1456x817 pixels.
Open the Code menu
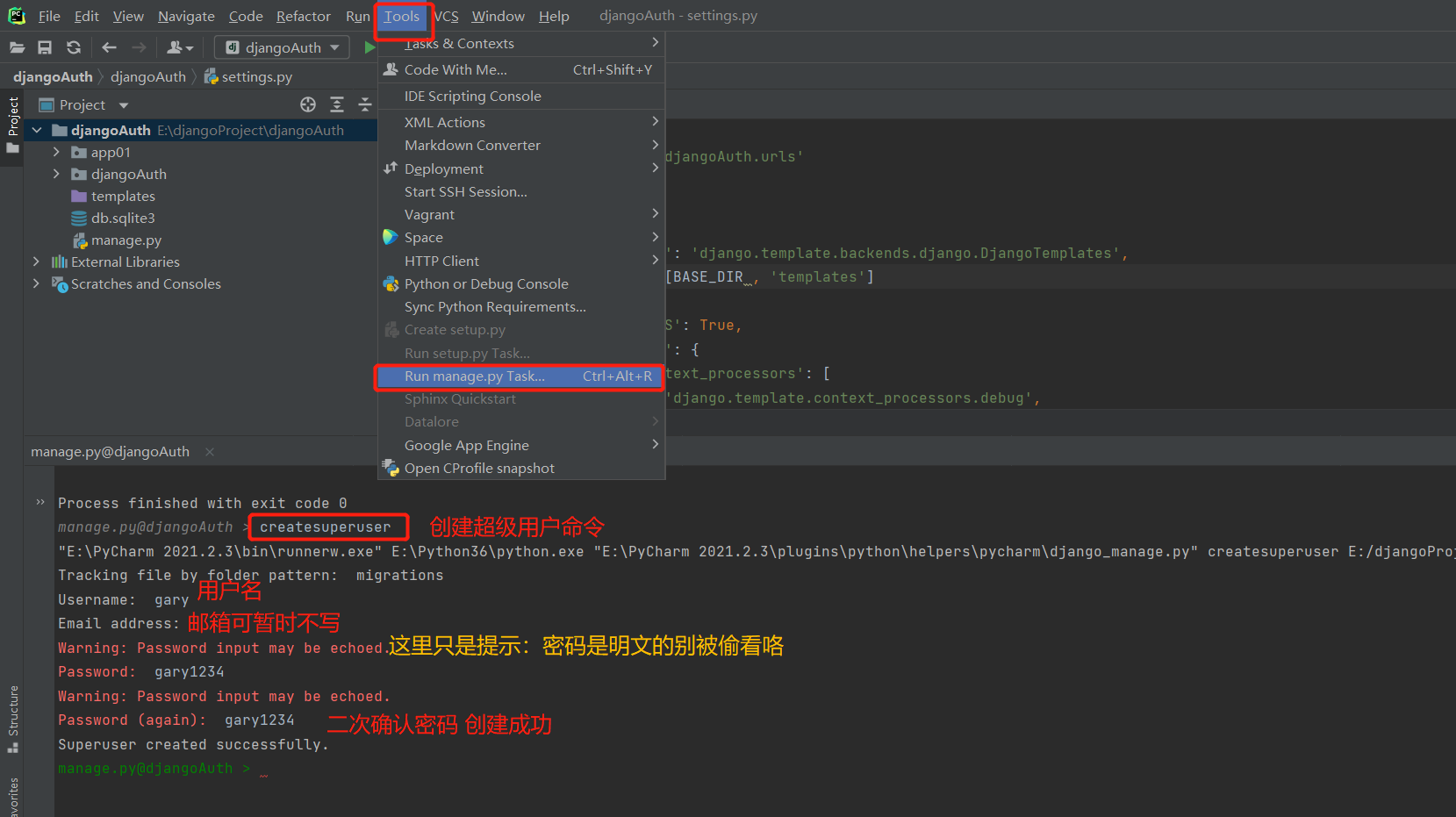[246, 16]
